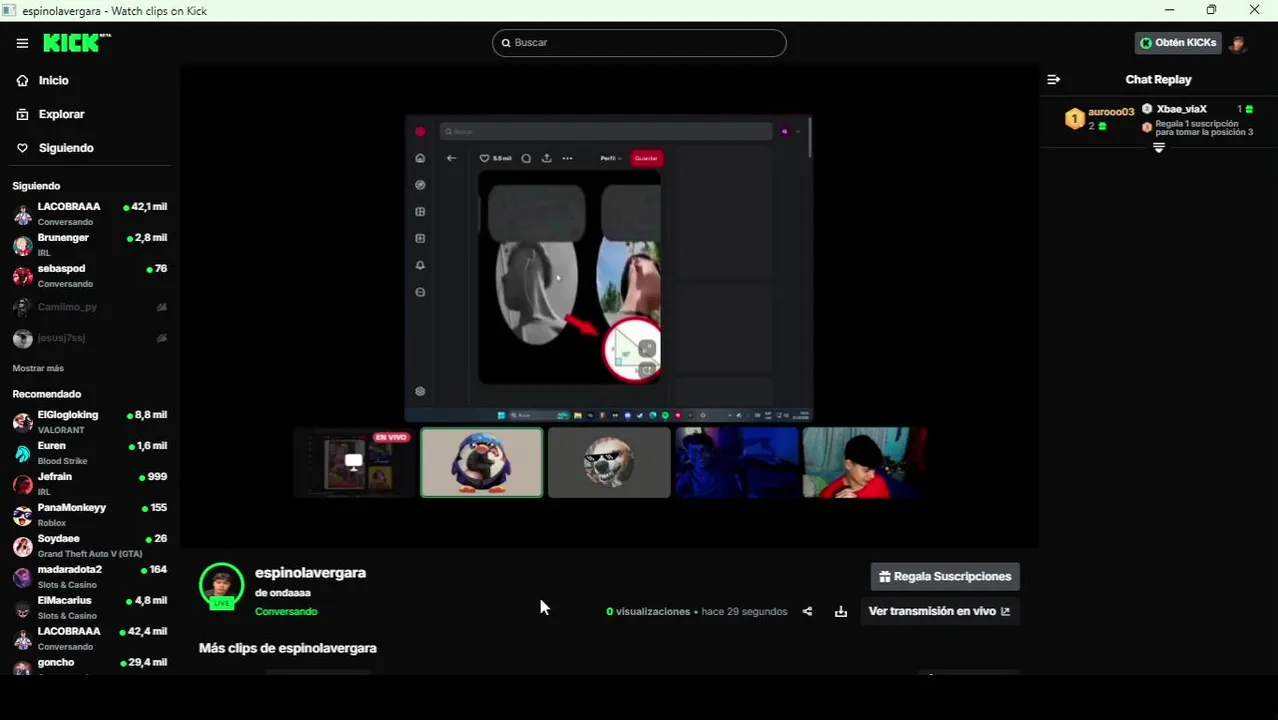The height and width of the screenshot is (720, 1278).
Task: Click Recomendado section label
Action: click(x=47, y=394)
